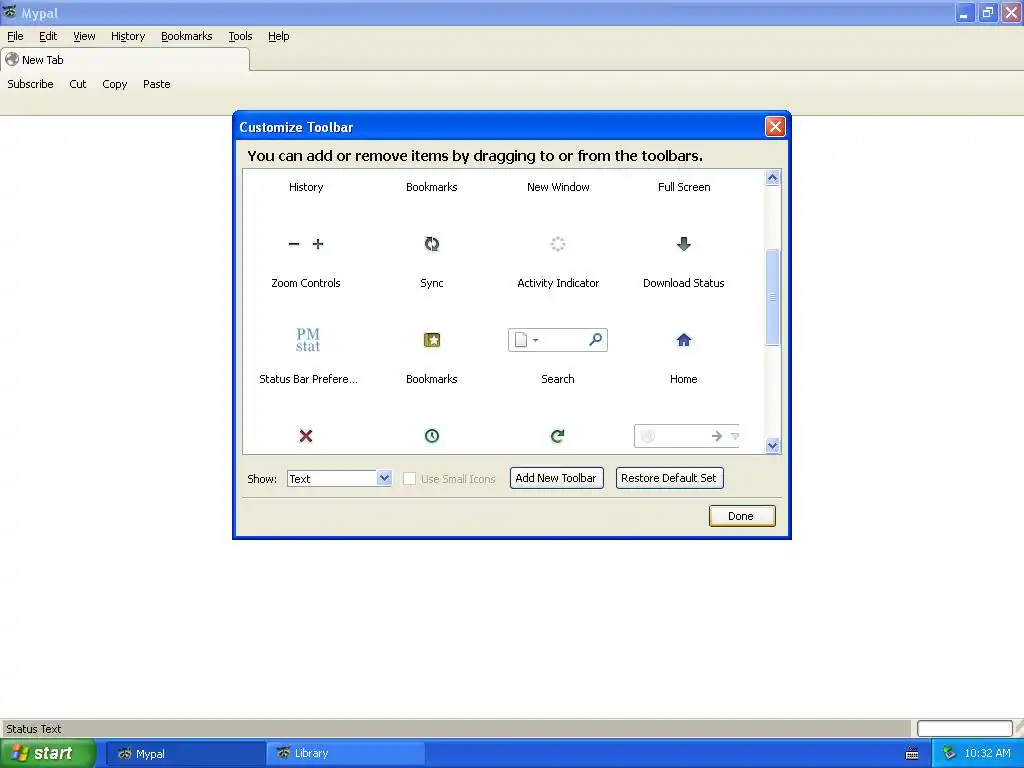Switch to Library taskbar button
This screenshot has width=1024, height=768.
click(x=345, y=754)
